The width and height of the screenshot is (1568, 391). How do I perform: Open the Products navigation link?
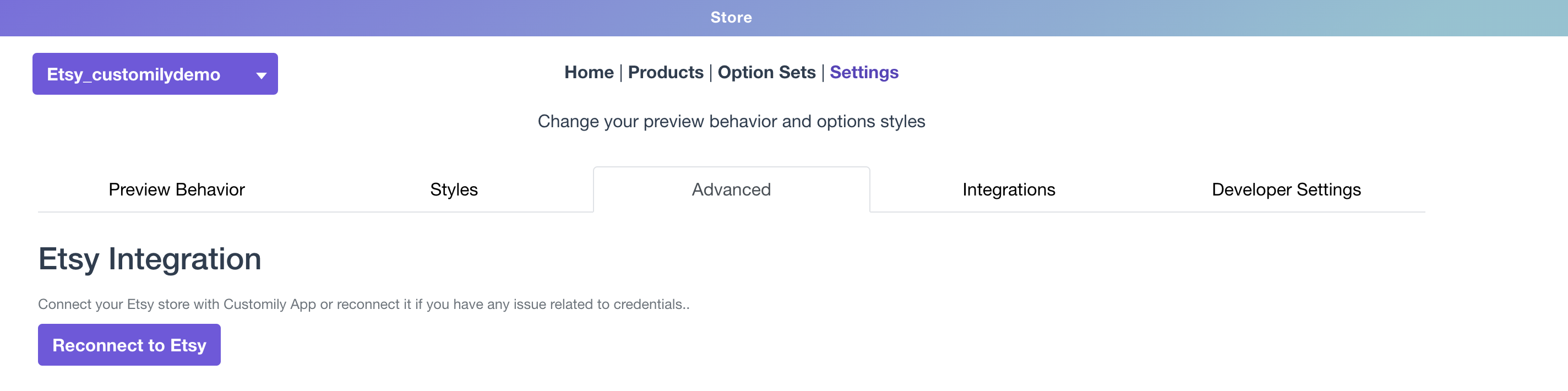(x=665, y=73)
